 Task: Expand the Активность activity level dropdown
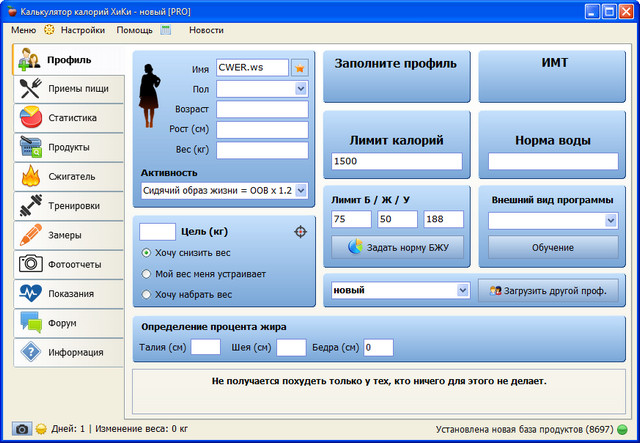pos(301,189)
